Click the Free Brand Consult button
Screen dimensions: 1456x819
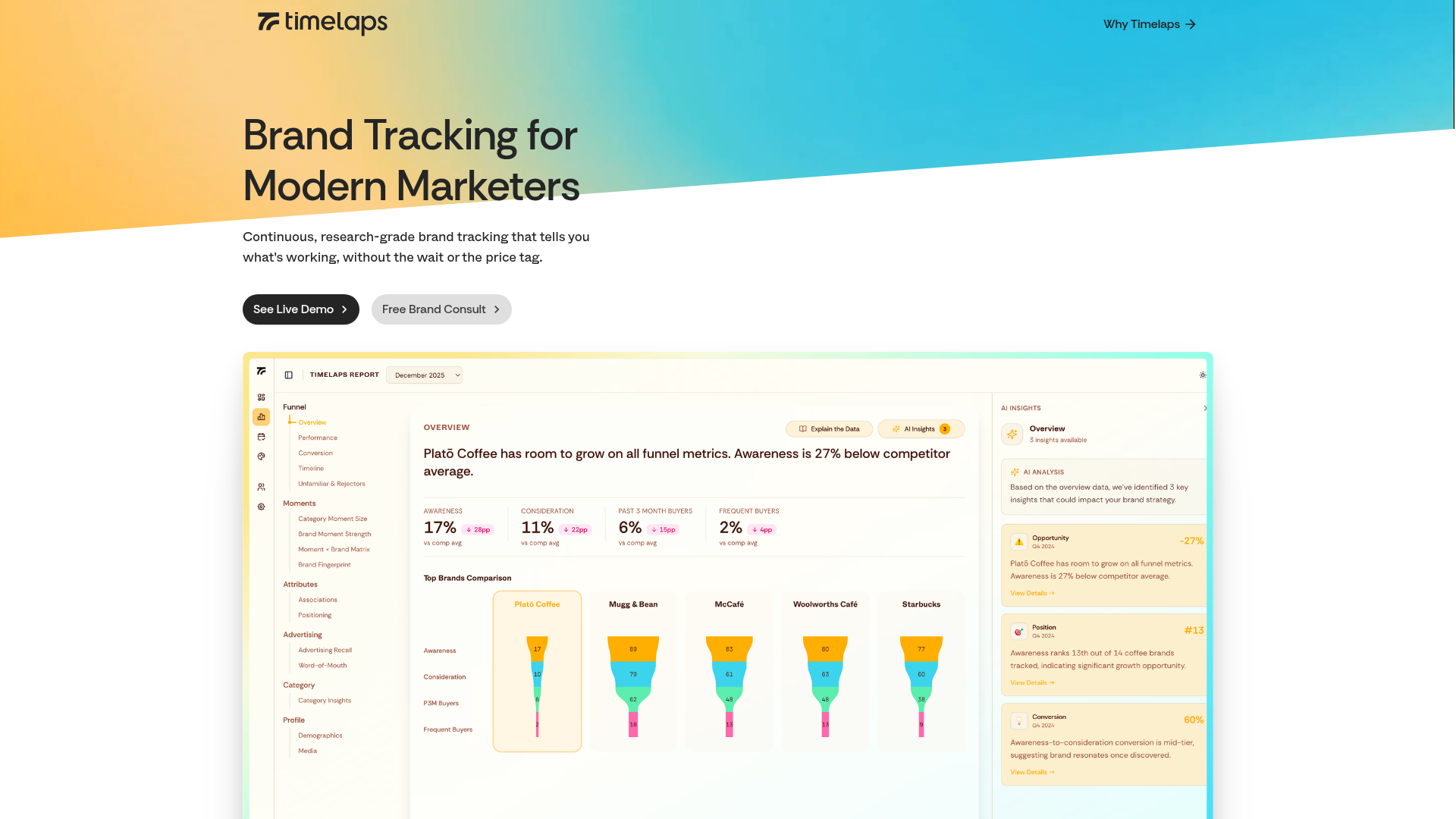point(441,309)
